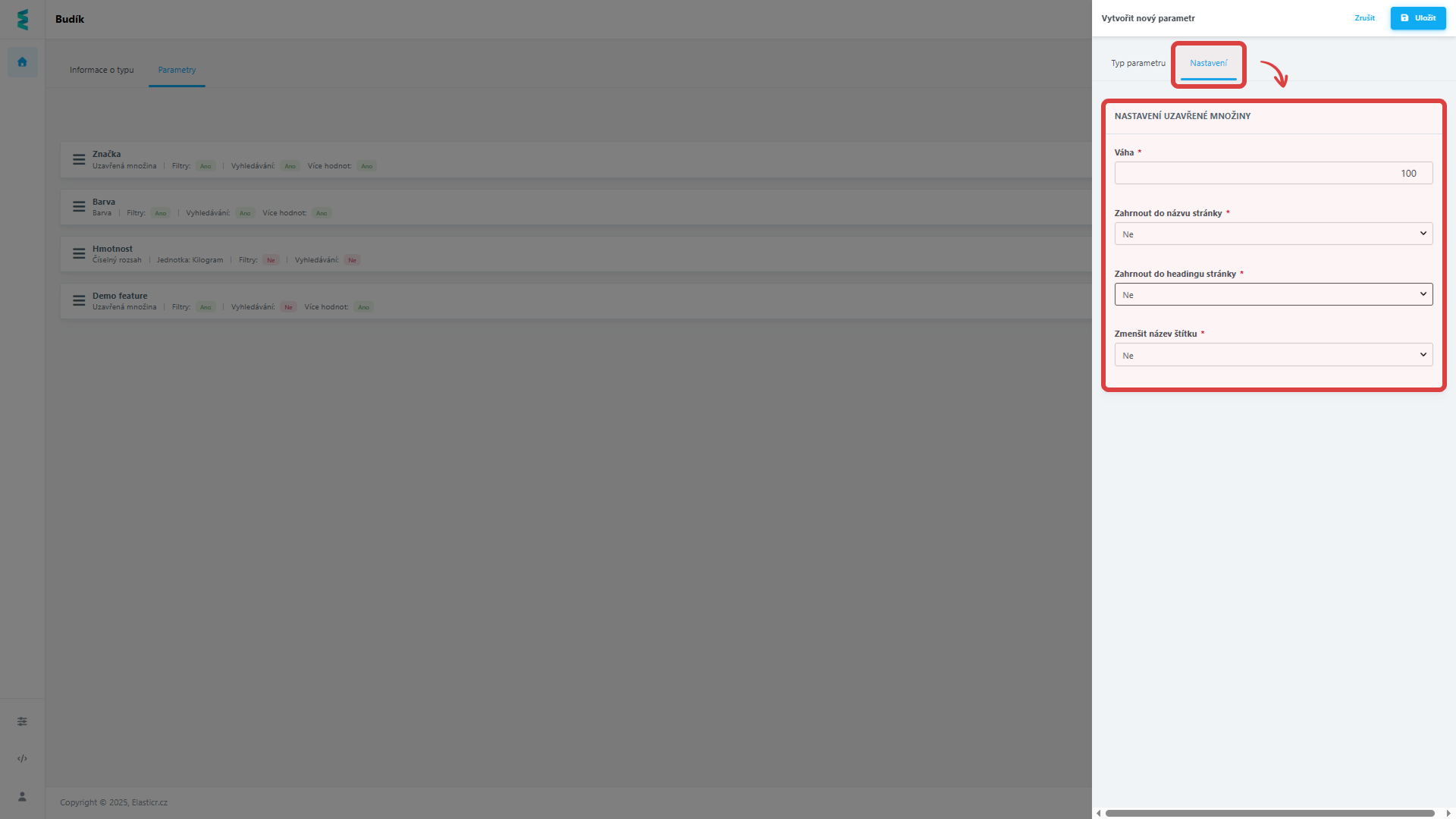Open the sliders settings icon

(x=22, y=721)
